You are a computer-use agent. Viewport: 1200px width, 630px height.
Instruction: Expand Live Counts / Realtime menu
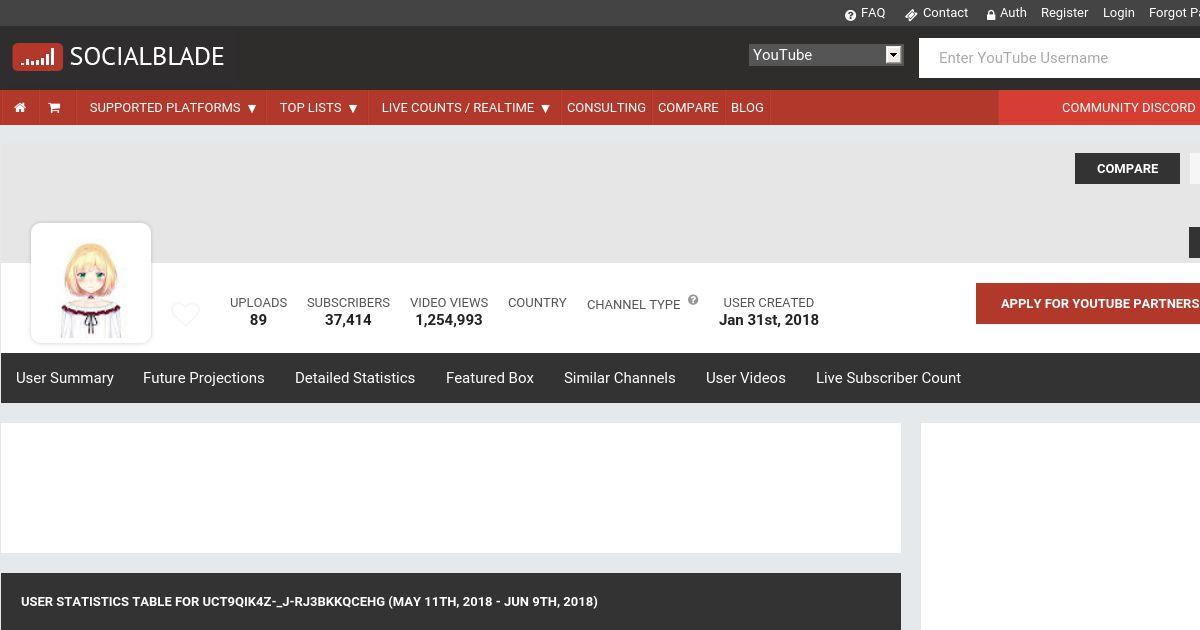coord(465,108)
